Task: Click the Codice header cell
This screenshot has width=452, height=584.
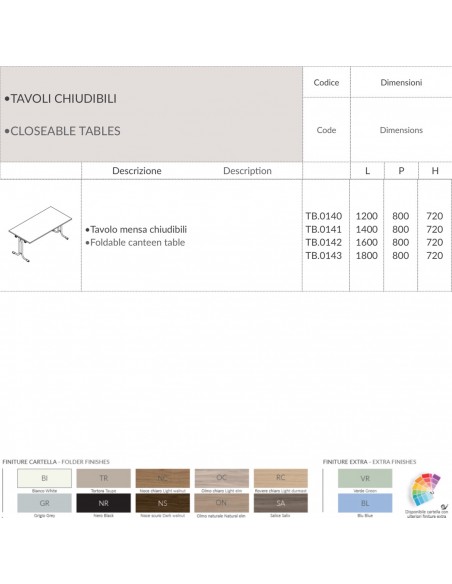Action: [x=326, y=82]
